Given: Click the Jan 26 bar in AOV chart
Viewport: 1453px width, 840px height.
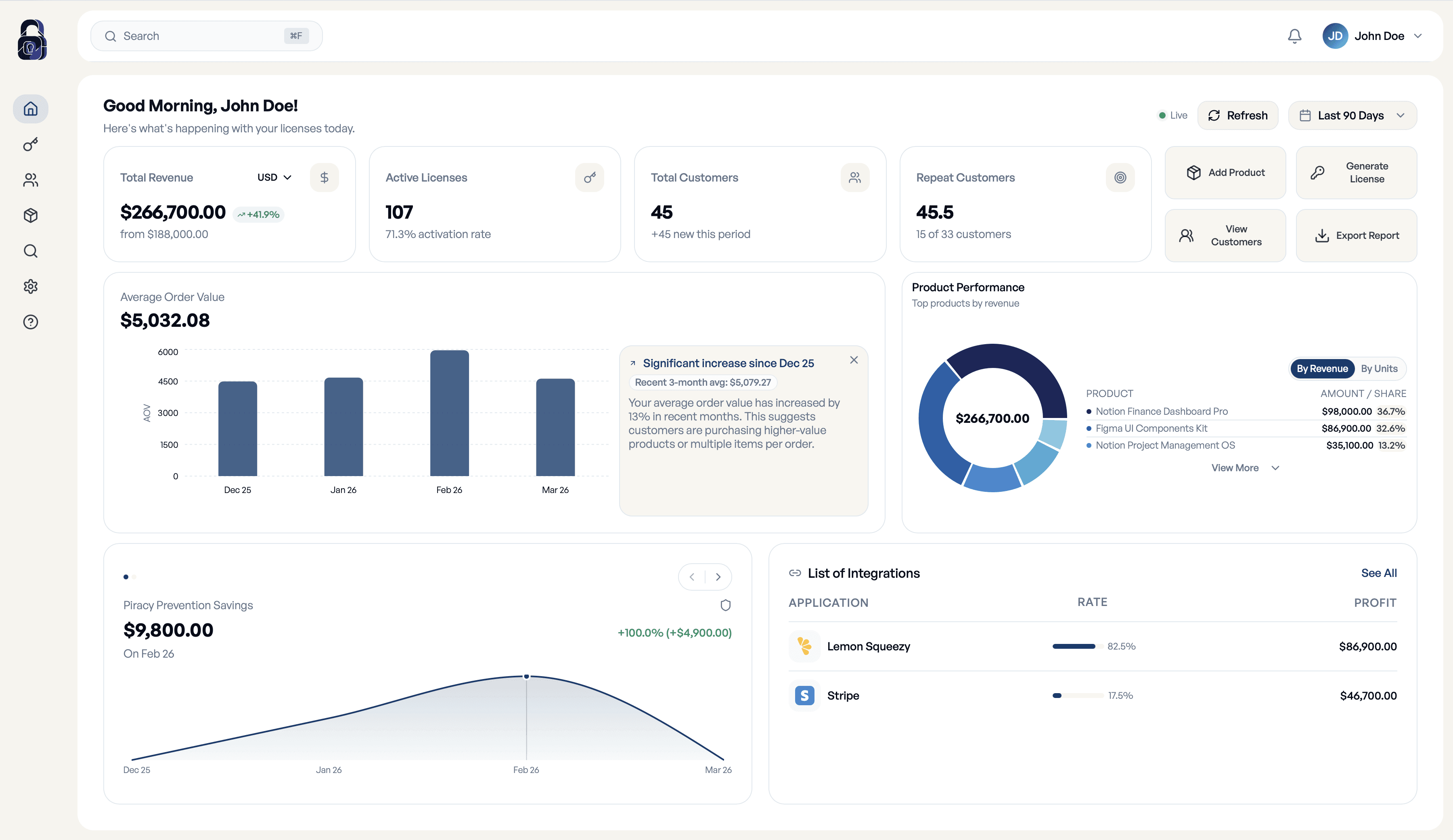Looking at the screenshot, I should click(x=343, y=426).
